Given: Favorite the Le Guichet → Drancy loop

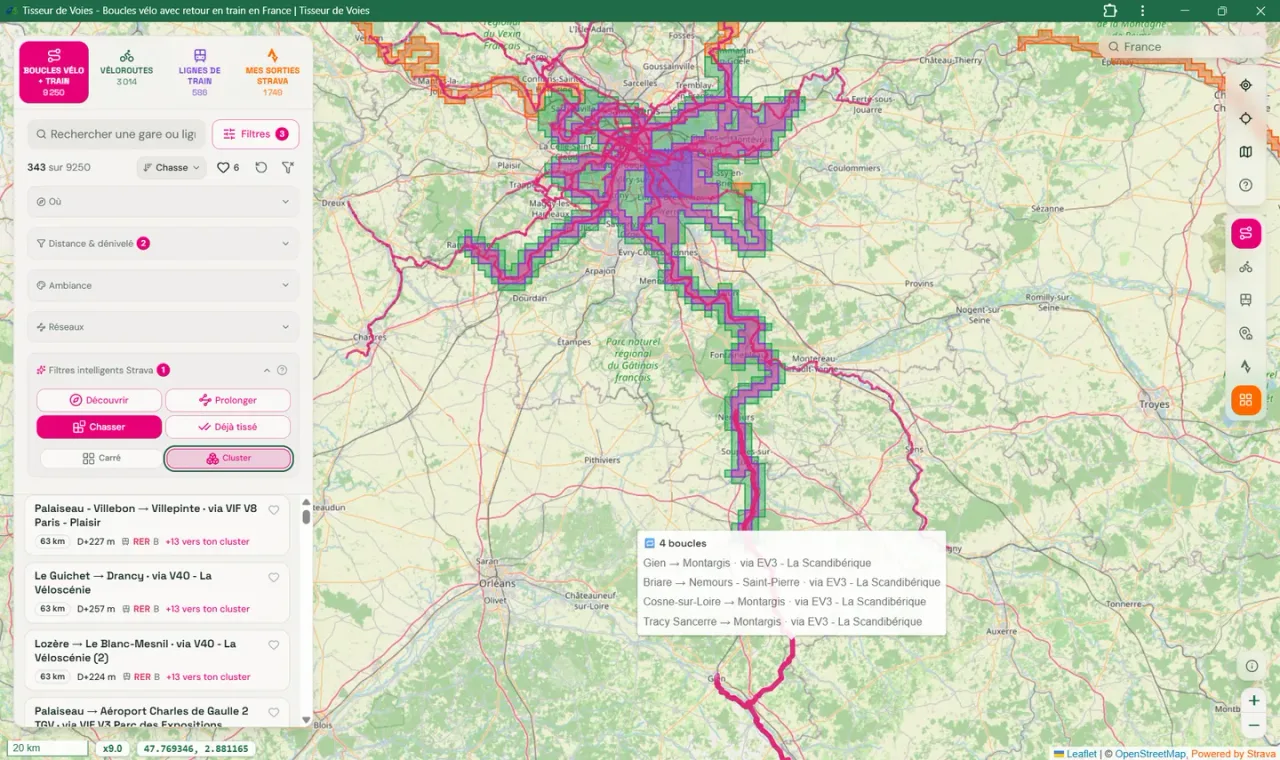Looking at the screenshot, I should (x=274, y=577).
